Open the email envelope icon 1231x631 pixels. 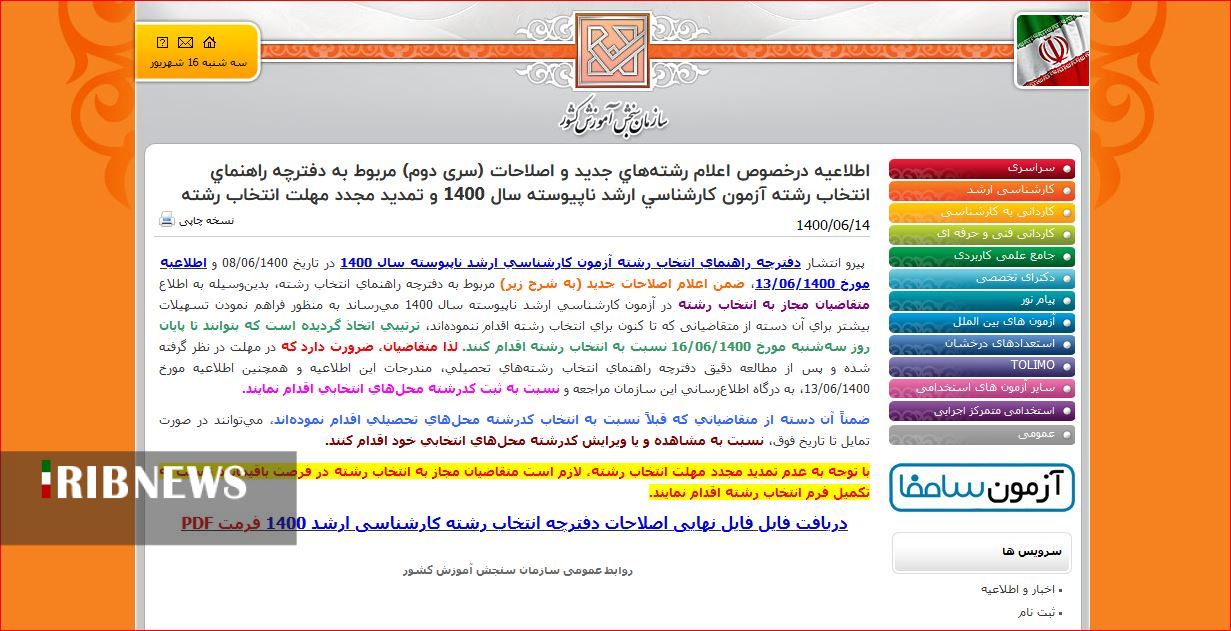185,42
